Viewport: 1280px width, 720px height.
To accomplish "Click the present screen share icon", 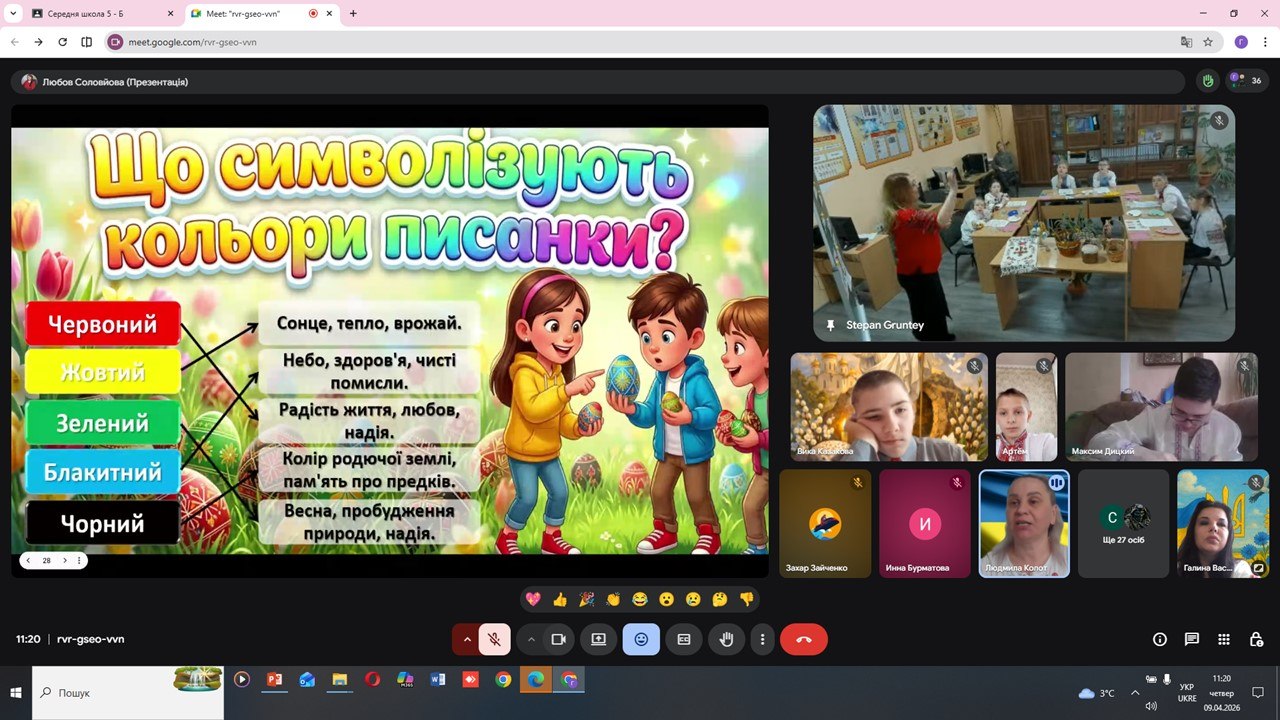I will 598,639.
